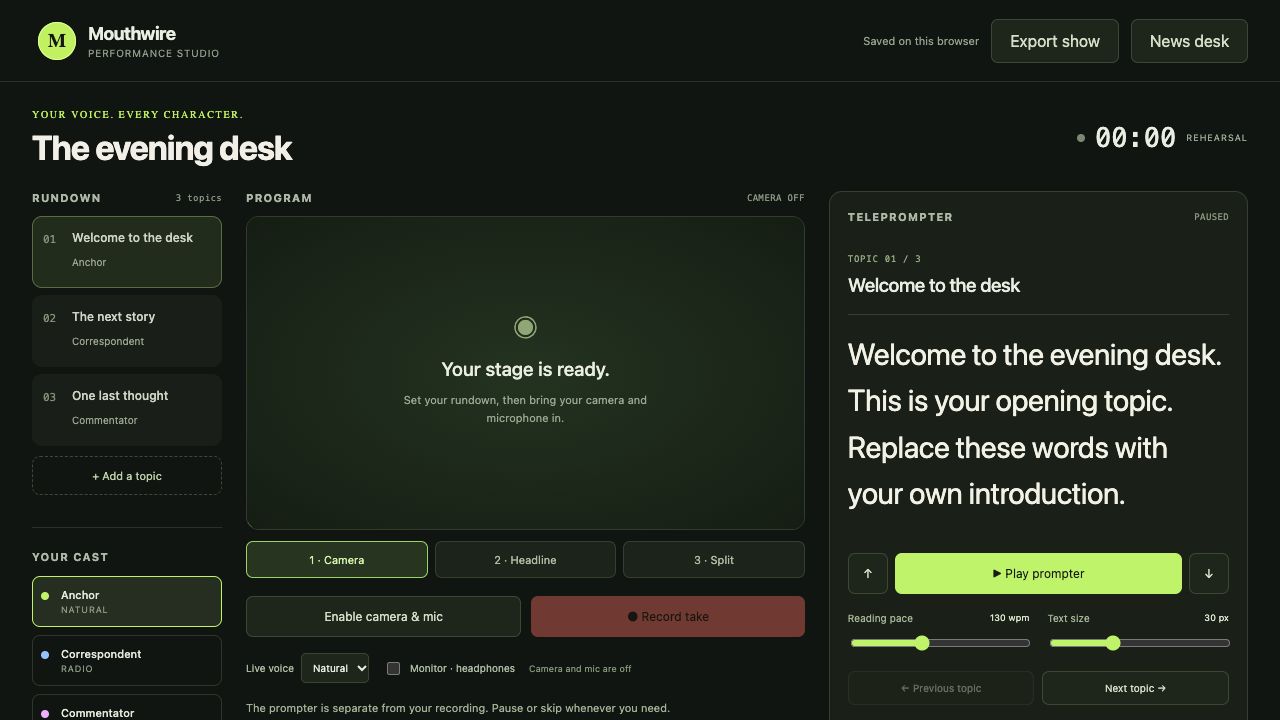Click the teleprompter script text

click(x=1035, y=424)
